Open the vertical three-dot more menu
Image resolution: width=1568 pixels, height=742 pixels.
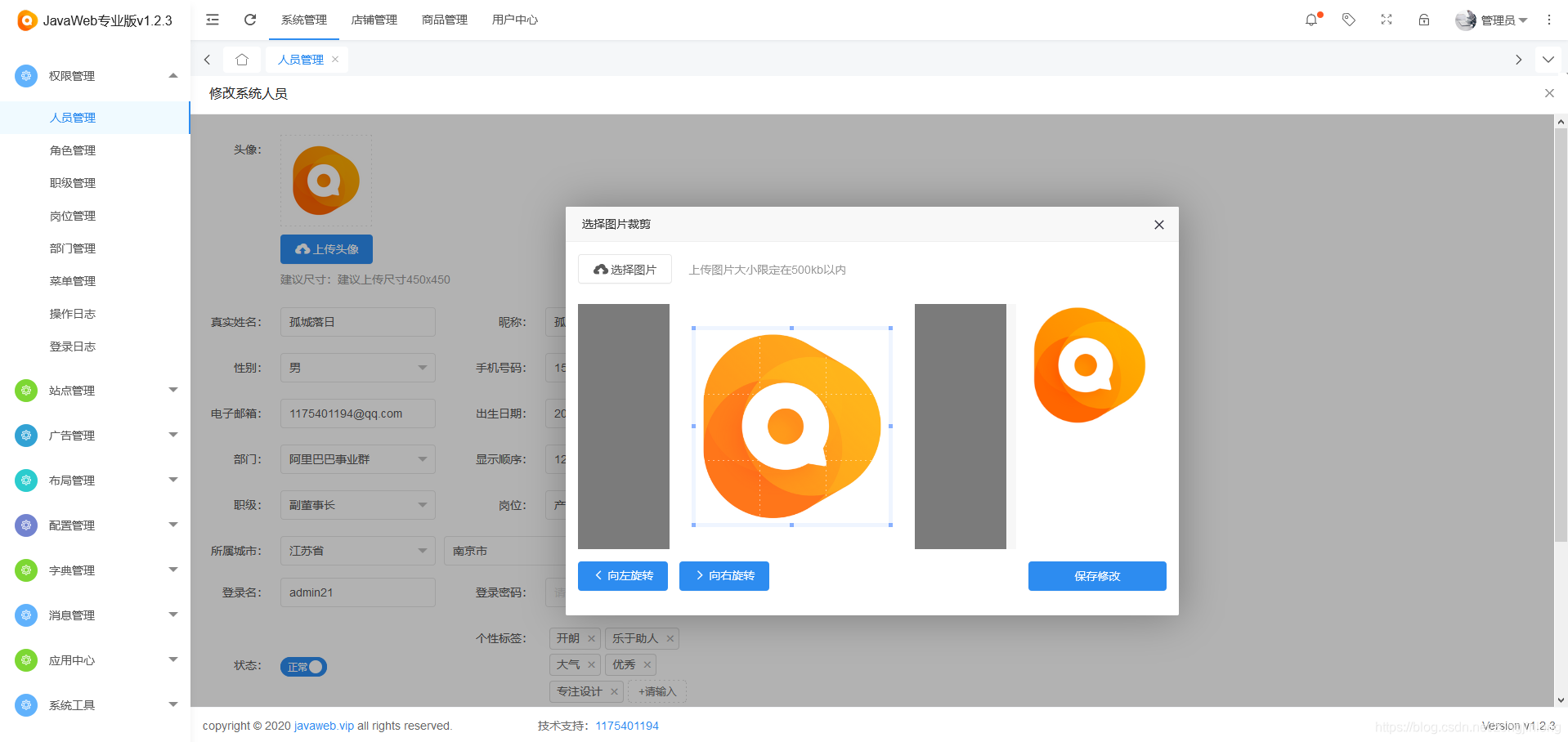(1549, 20)
